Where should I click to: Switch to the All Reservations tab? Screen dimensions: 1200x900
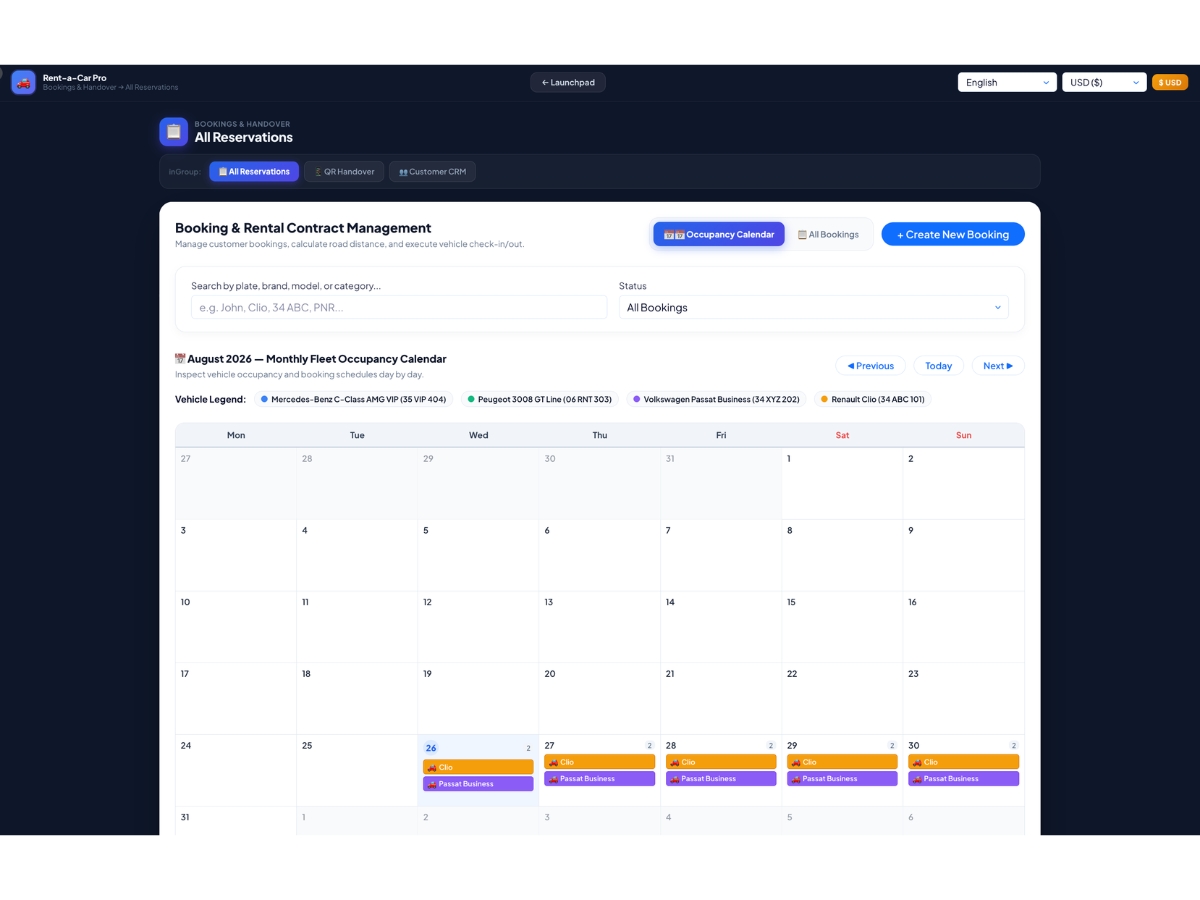click(254, 172)
